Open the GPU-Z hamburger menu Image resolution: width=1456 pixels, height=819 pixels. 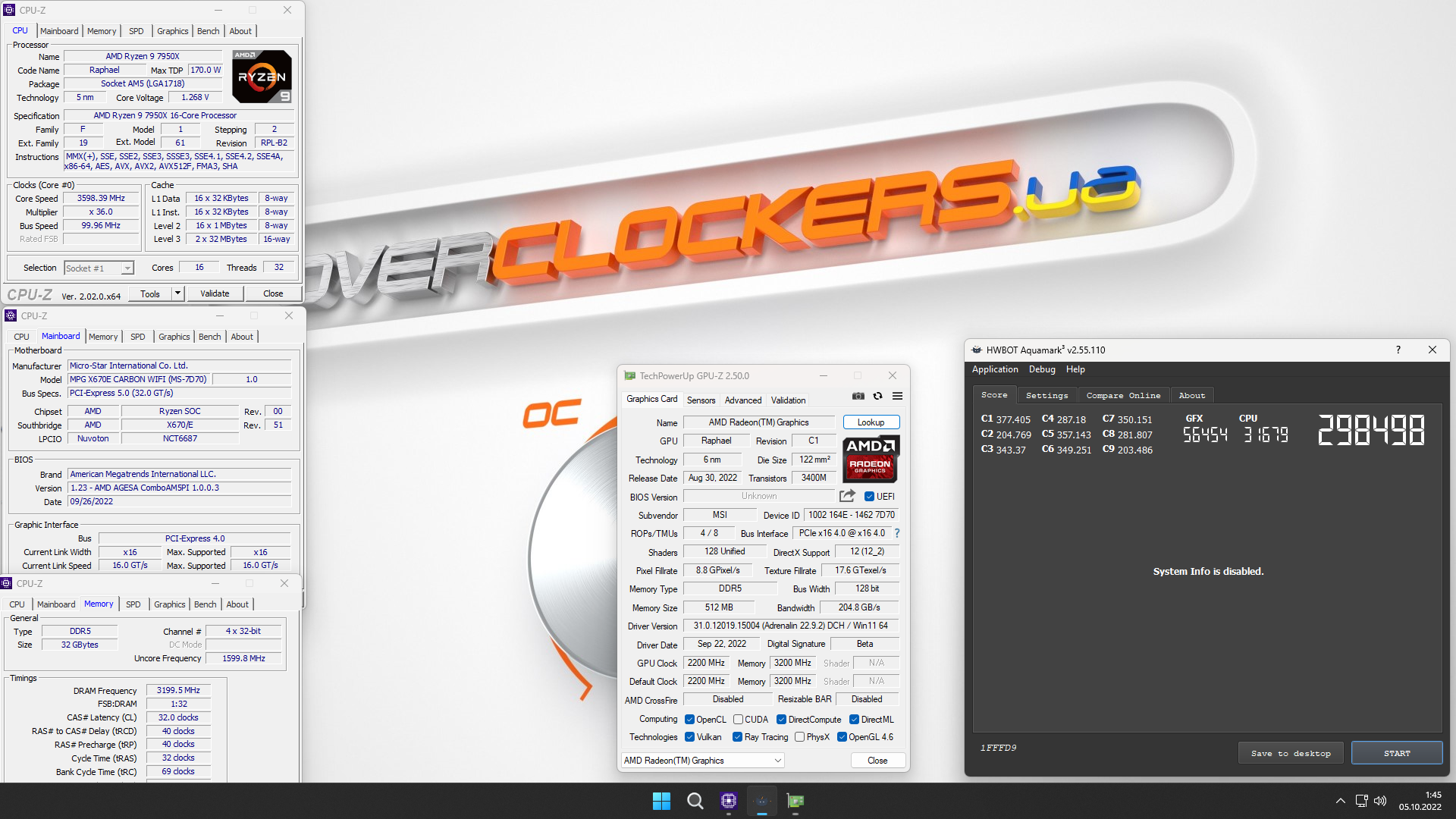coord(897,396)
